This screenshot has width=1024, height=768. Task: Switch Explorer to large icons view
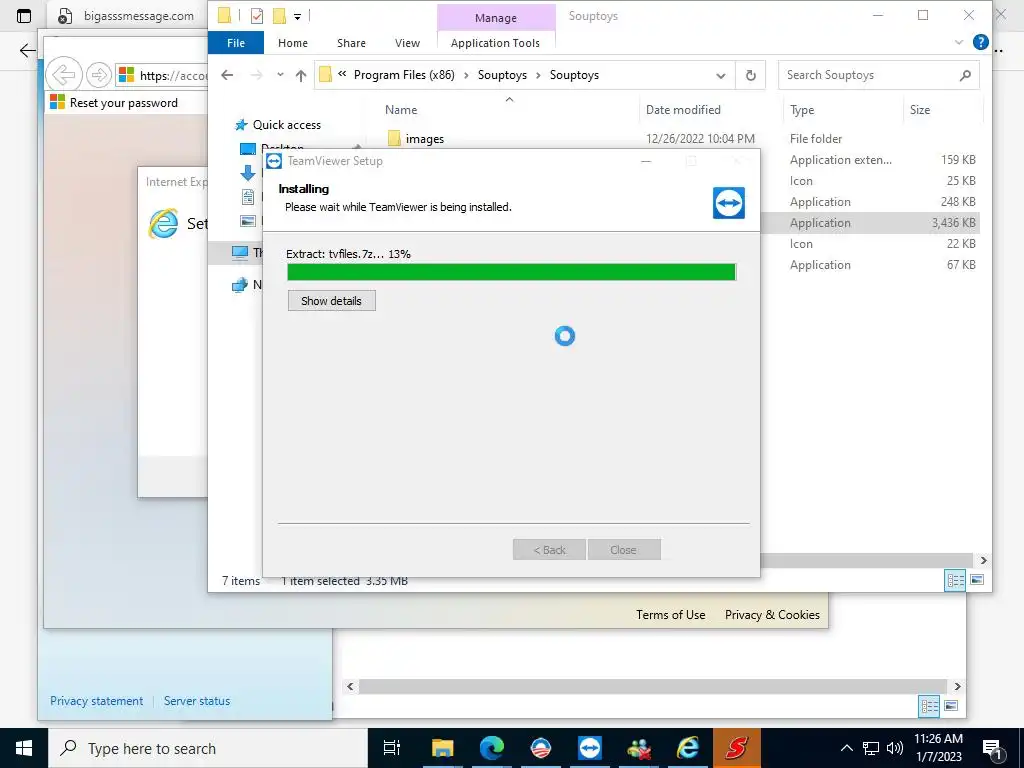point(977,580)
